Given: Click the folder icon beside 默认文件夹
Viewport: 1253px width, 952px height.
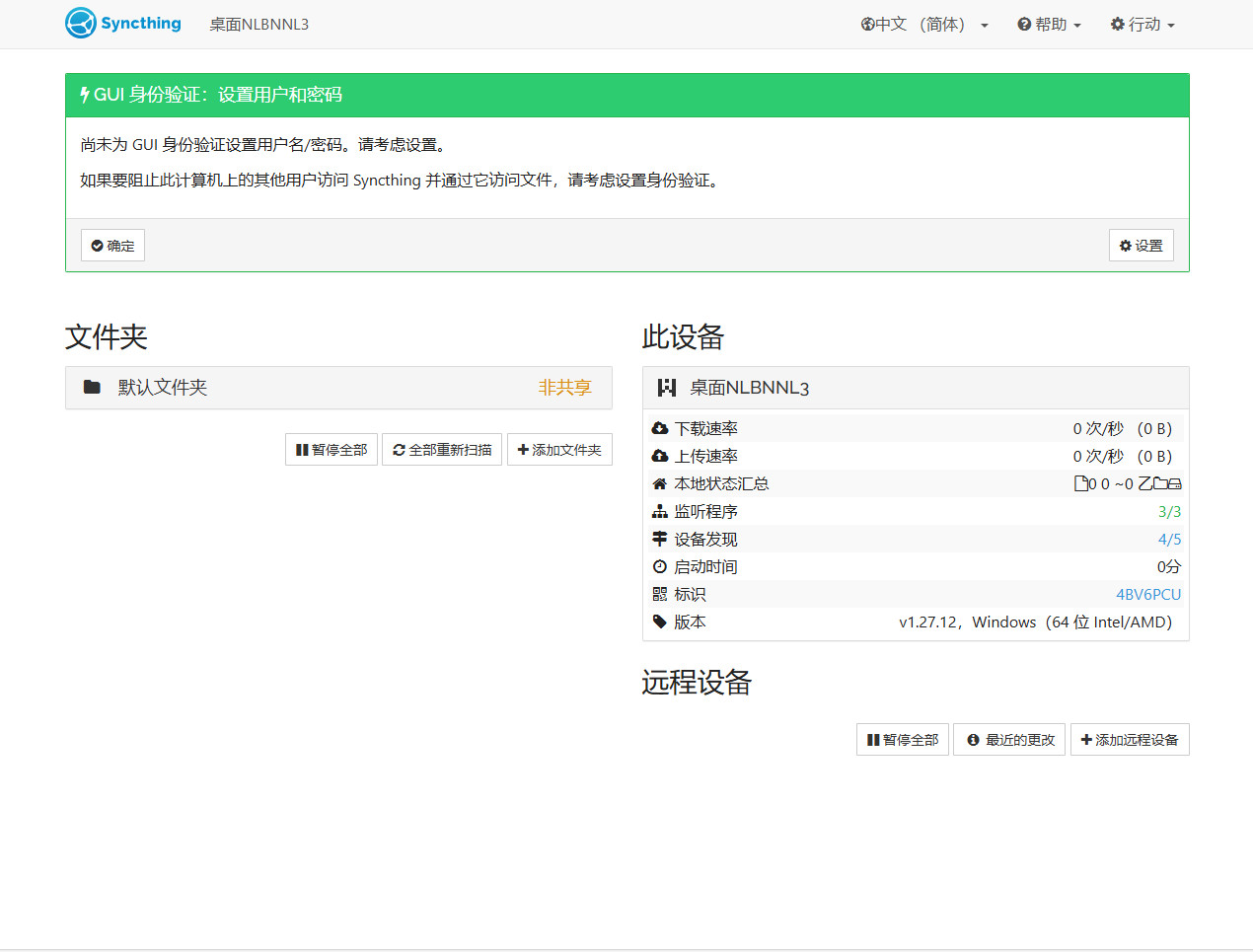Looking at the screenshot, I should click(x=92, y=387).
